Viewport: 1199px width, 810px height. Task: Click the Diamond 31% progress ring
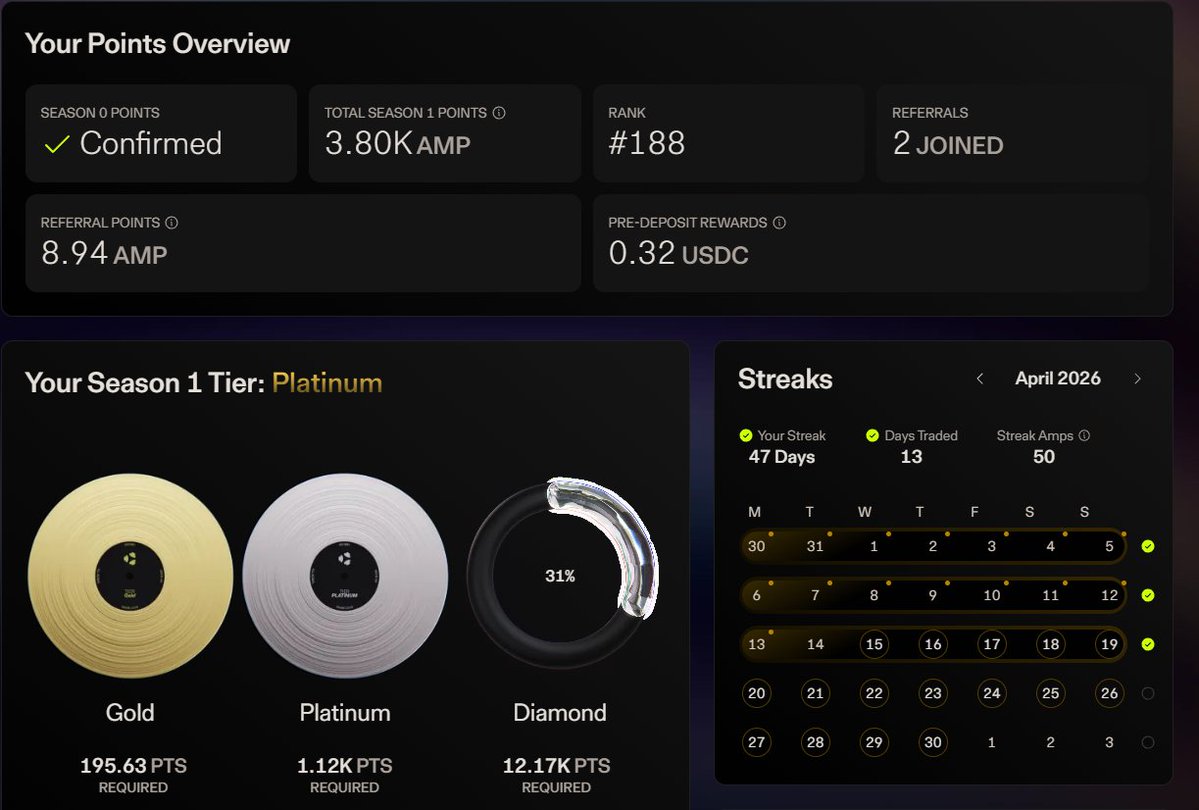click(x=561, y=576)
